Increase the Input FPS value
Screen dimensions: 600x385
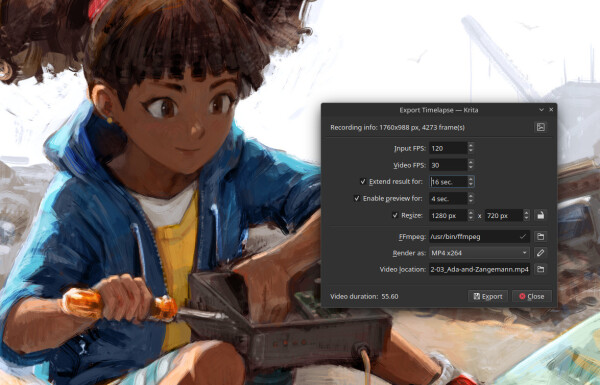coord(471,145)
